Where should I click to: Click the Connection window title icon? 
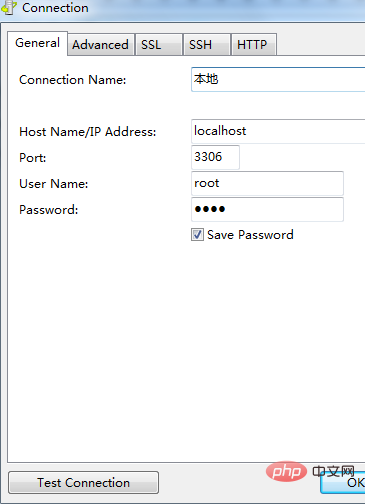tap(8, 7)
